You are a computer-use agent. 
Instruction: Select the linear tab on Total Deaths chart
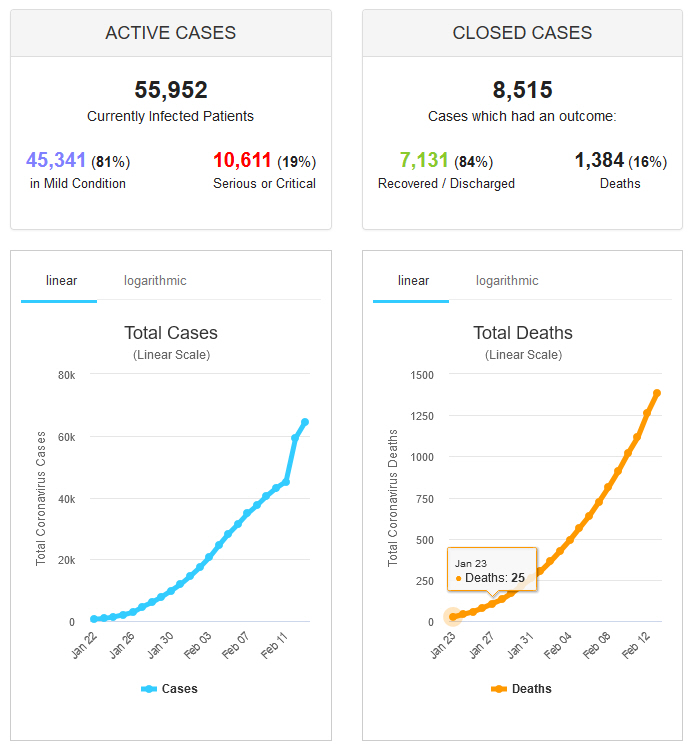click(x=413, y=281)
